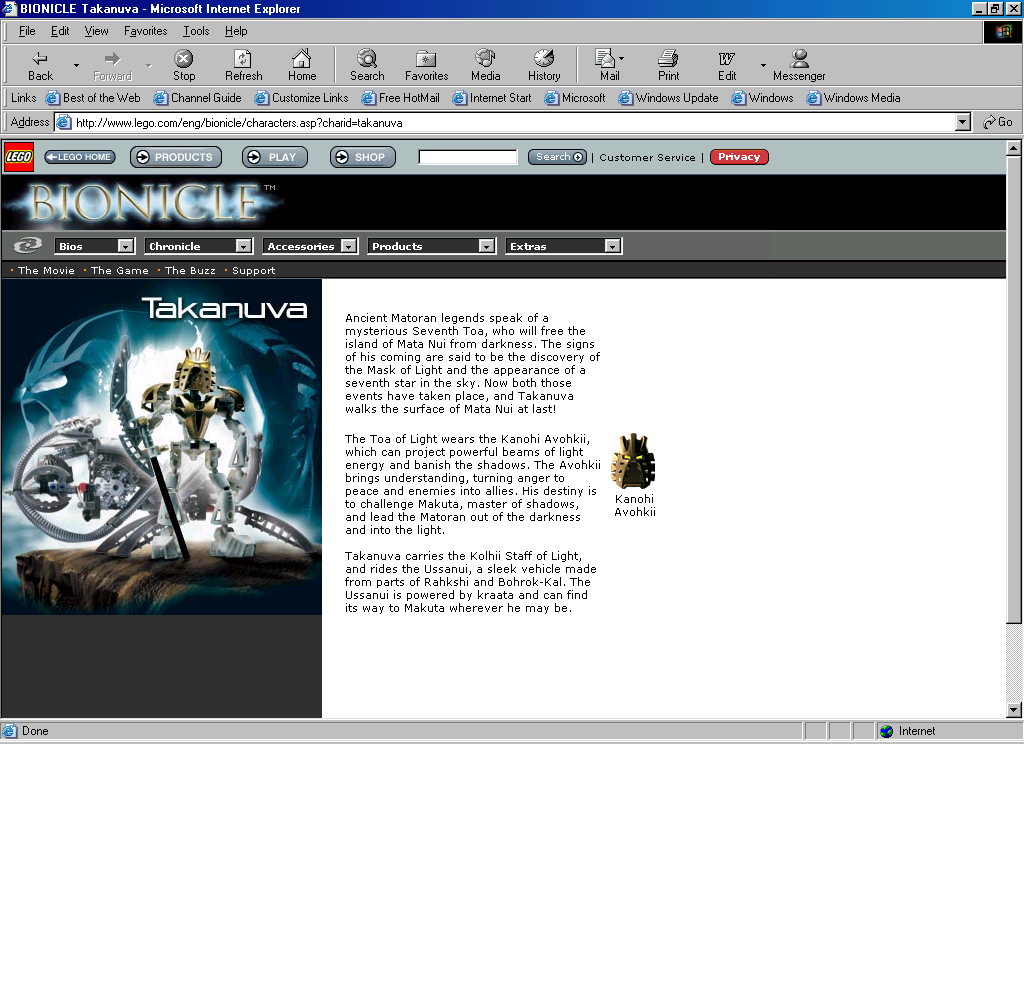Open The Game link
Image resolution: width=1024 pixels, height=1000 pixels.
point(120,270)
